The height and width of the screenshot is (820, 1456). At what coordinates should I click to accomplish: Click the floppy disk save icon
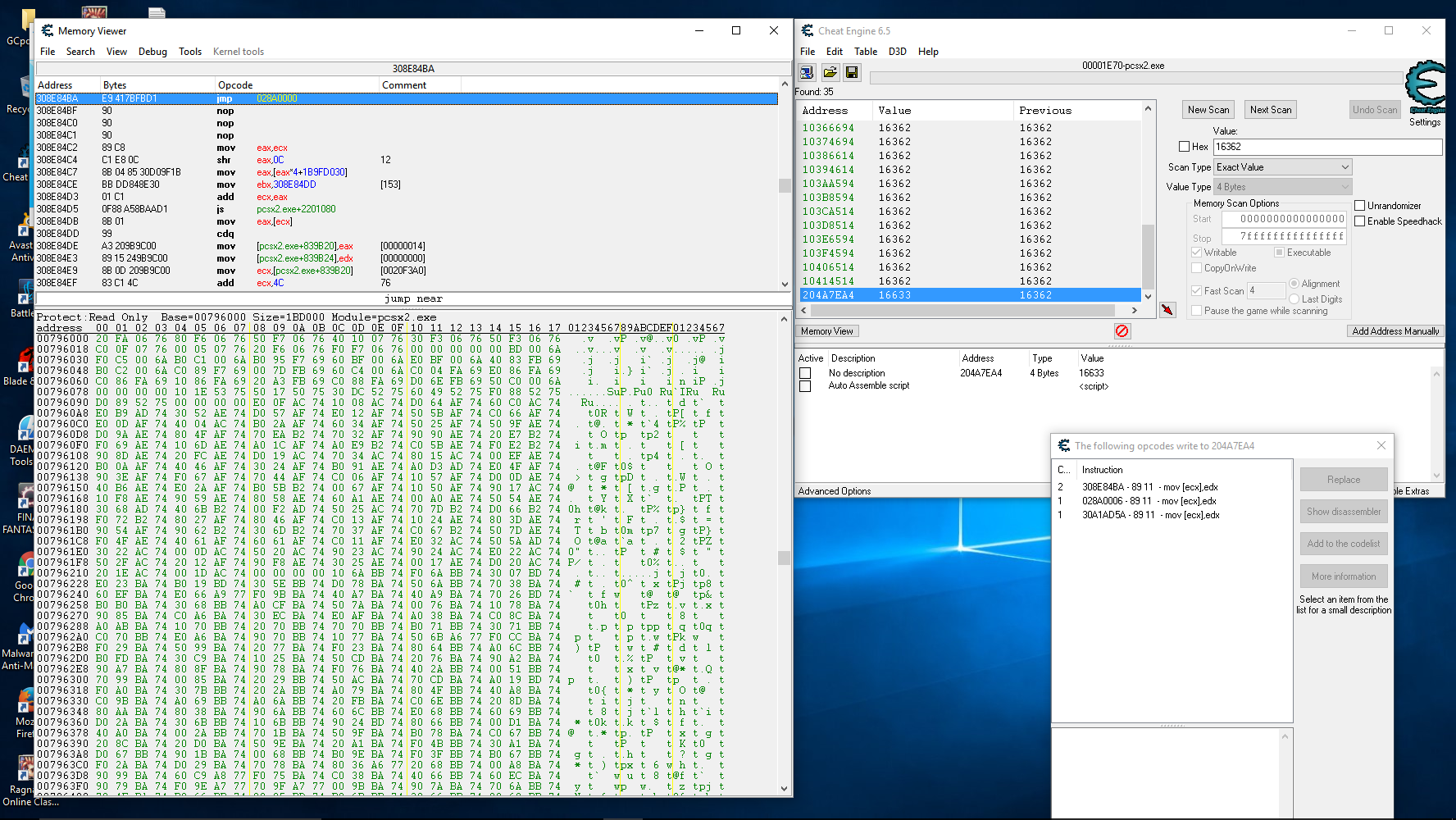[852, 73]
